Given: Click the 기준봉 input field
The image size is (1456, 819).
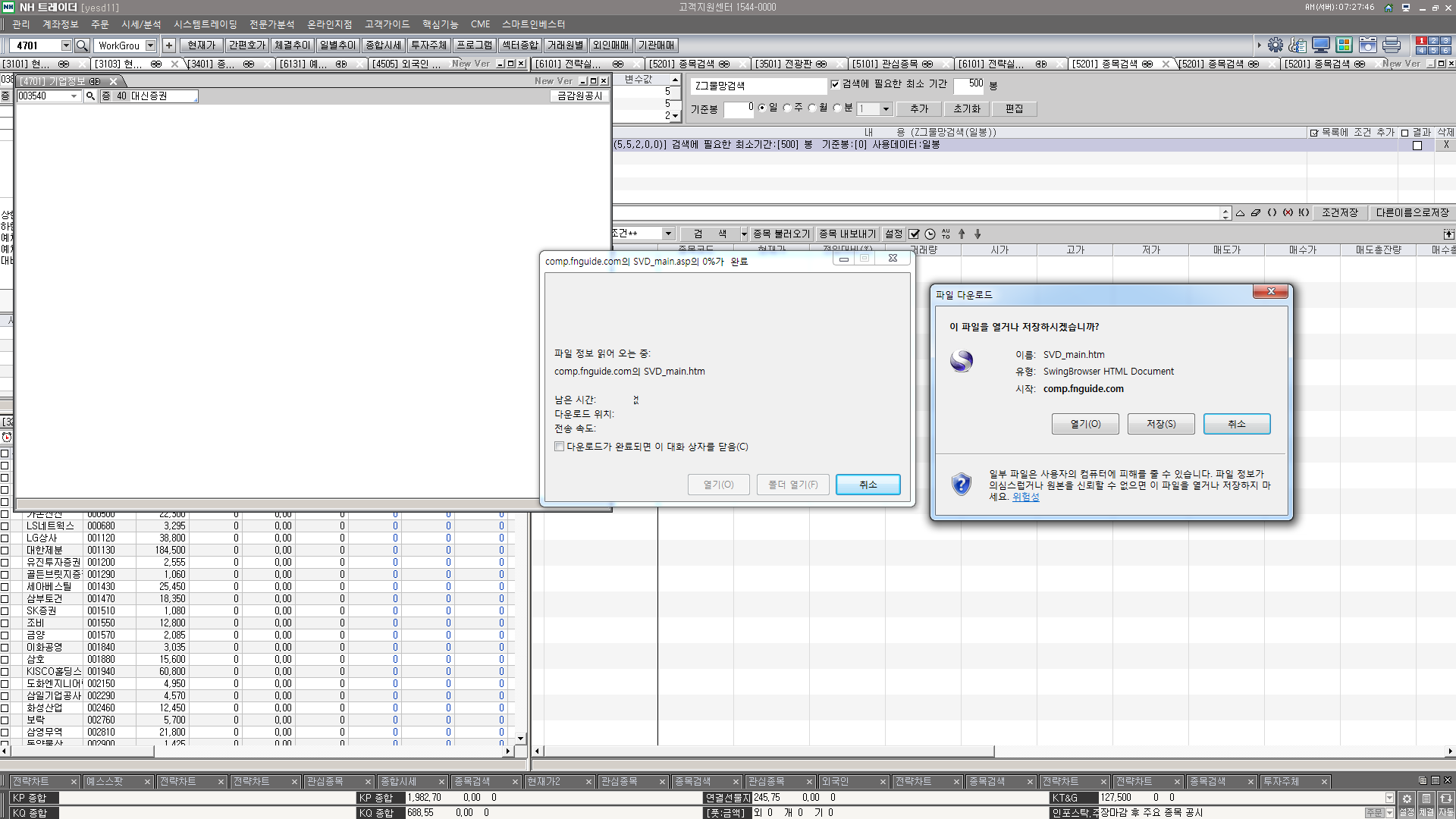Looking at the screenshot, I should pyautogui.click(x=739, y=109).
